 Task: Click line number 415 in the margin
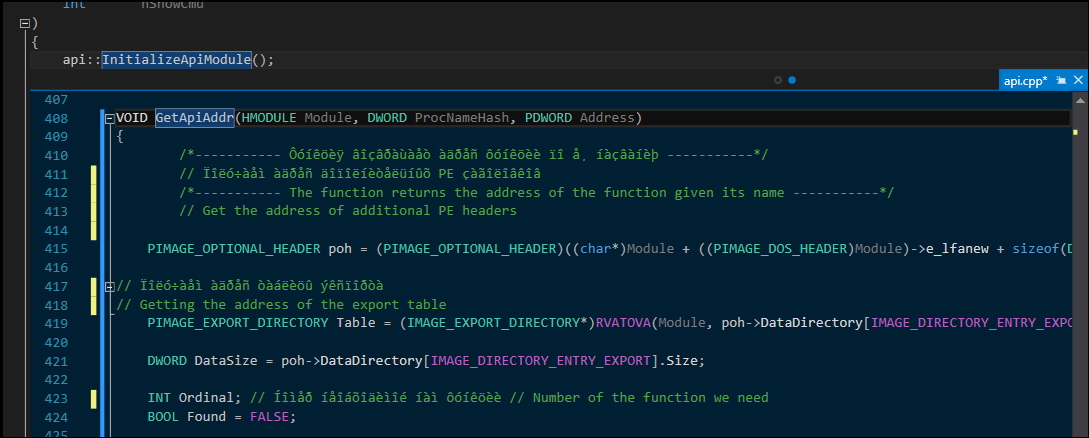pos(56,249)
